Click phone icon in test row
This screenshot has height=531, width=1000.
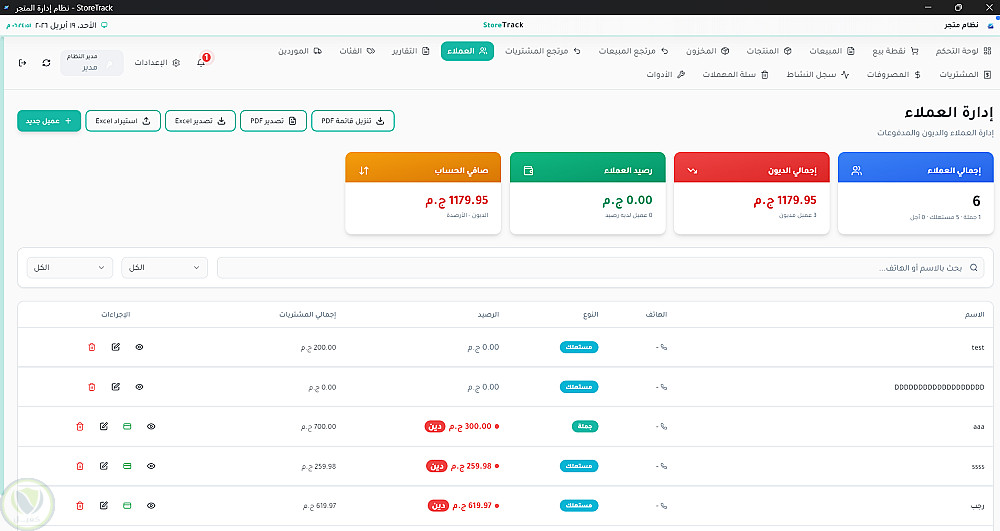664,347
